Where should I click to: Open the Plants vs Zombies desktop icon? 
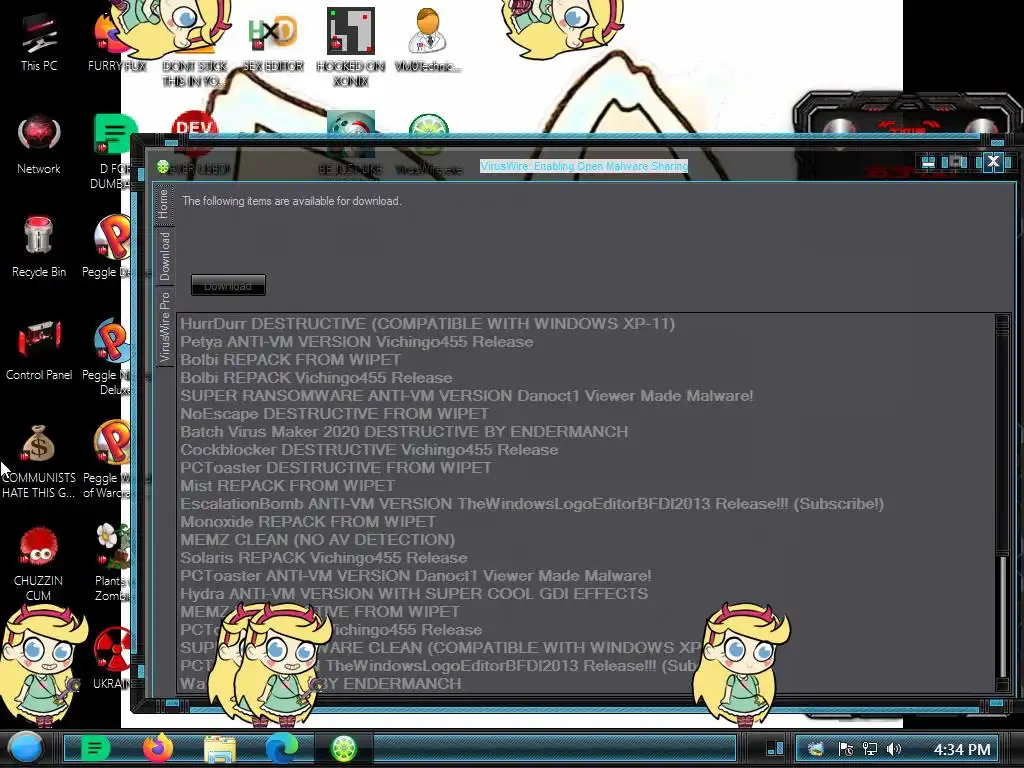point(112,563)
